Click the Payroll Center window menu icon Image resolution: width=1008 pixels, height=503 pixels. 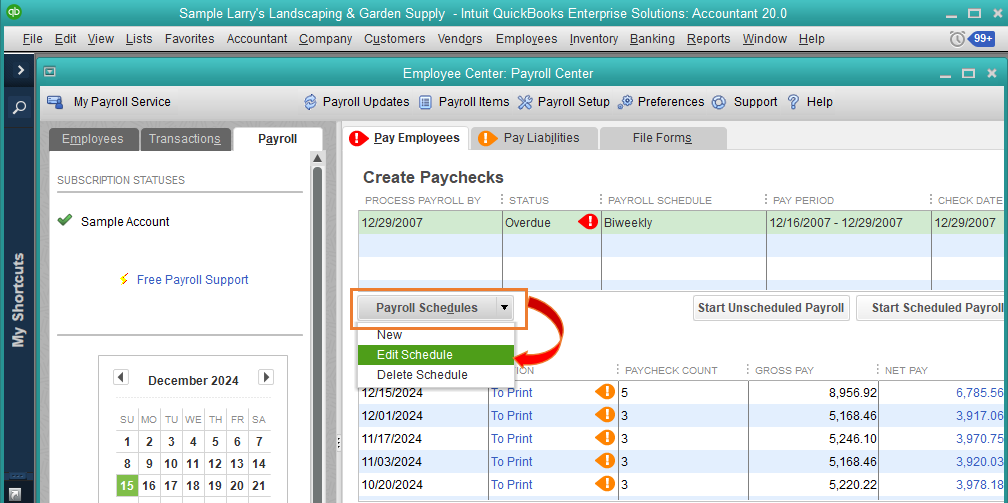(50, 72)
